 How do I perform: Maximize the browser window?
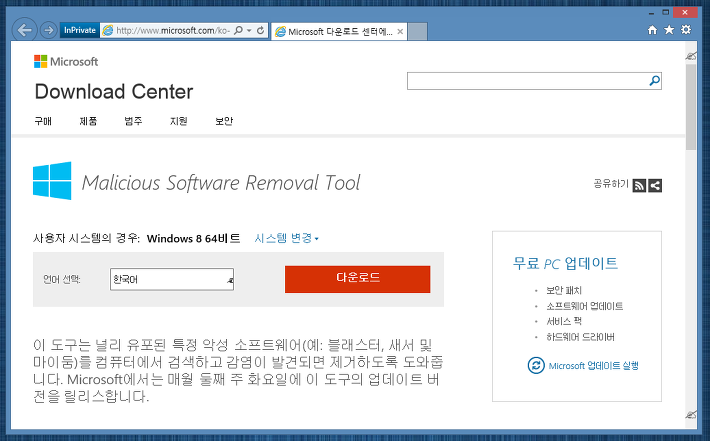(666, 12)
